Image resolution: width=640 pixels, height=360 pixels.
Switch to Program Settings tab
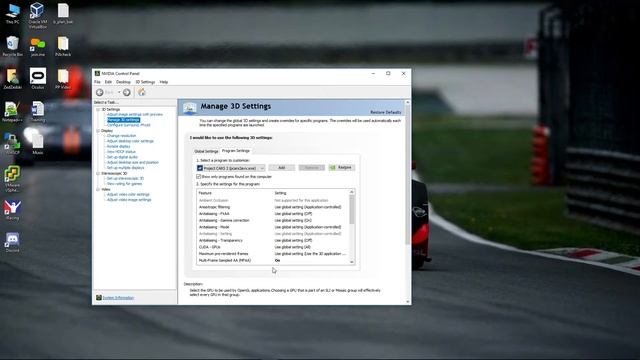point(236,151)
